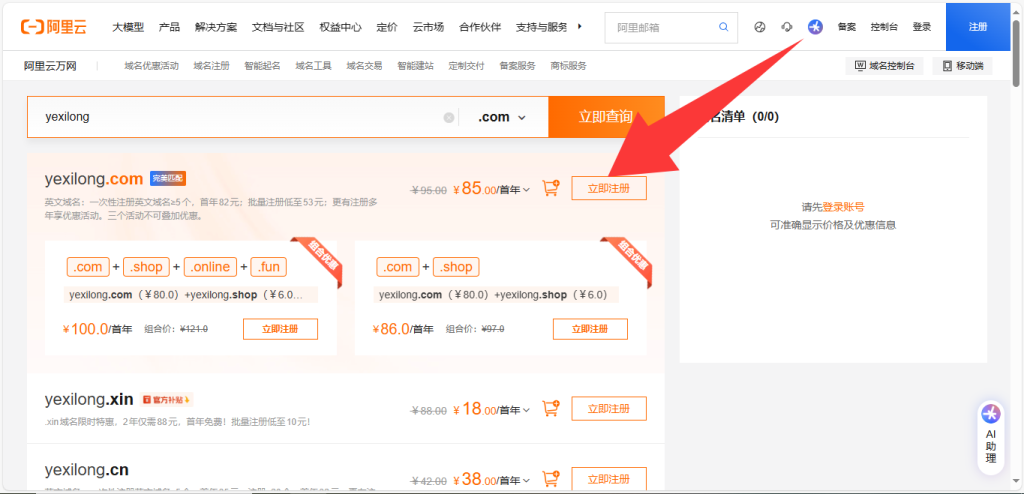
Task: Click 立即注册 for the ¥100.0 bundle
Action: point(280,329)
